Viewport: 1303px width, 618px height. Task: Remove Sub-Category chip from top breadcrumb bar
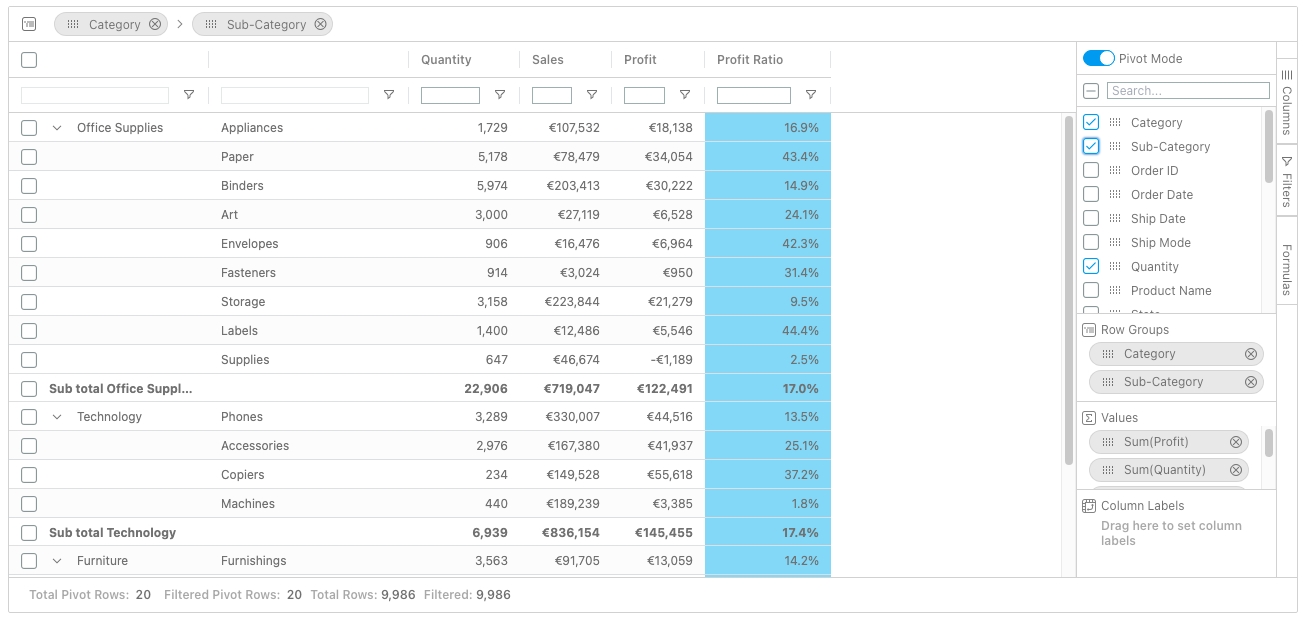tap(320, 24)
